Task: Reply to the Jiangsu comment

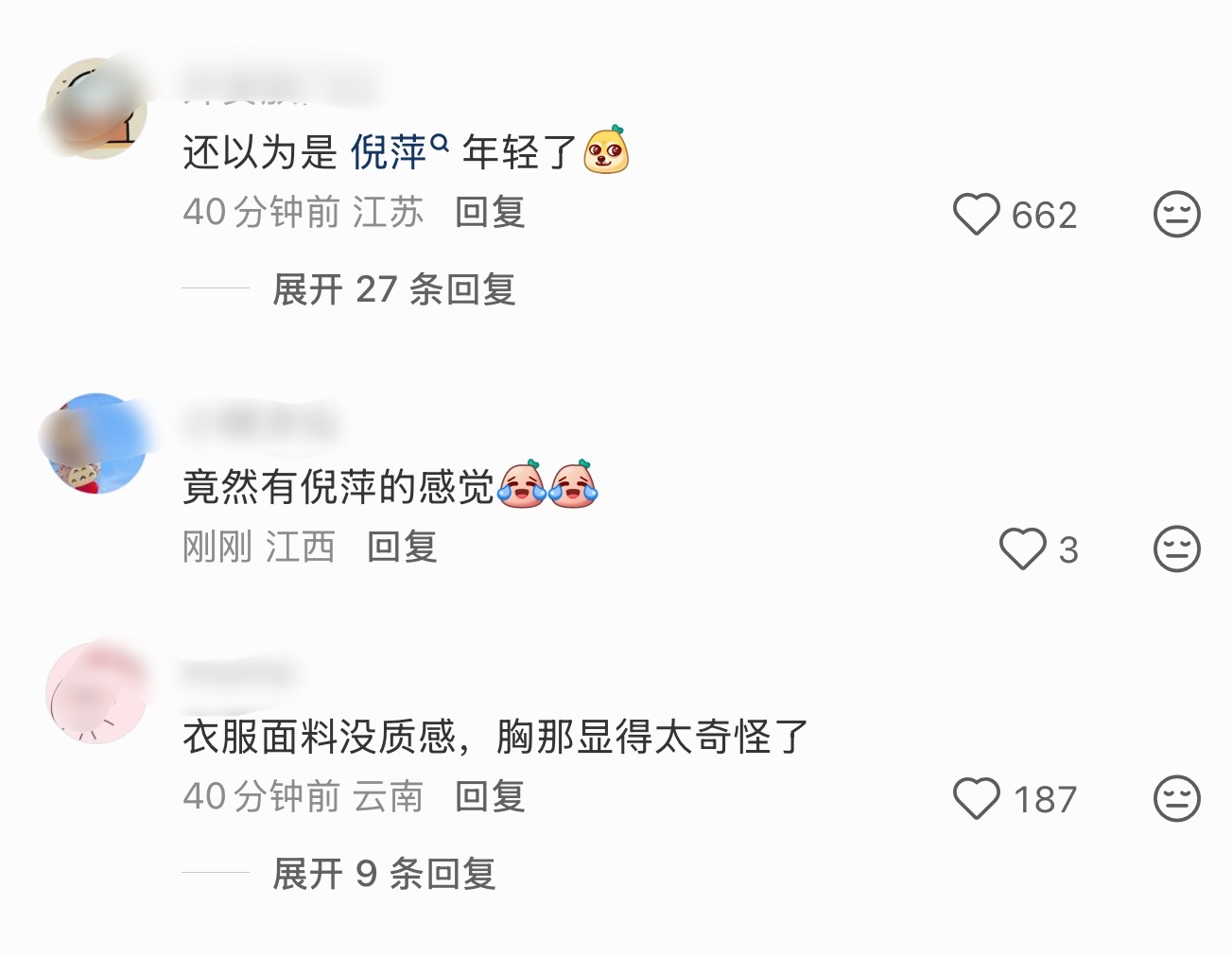Action: [x=490, y=213]
